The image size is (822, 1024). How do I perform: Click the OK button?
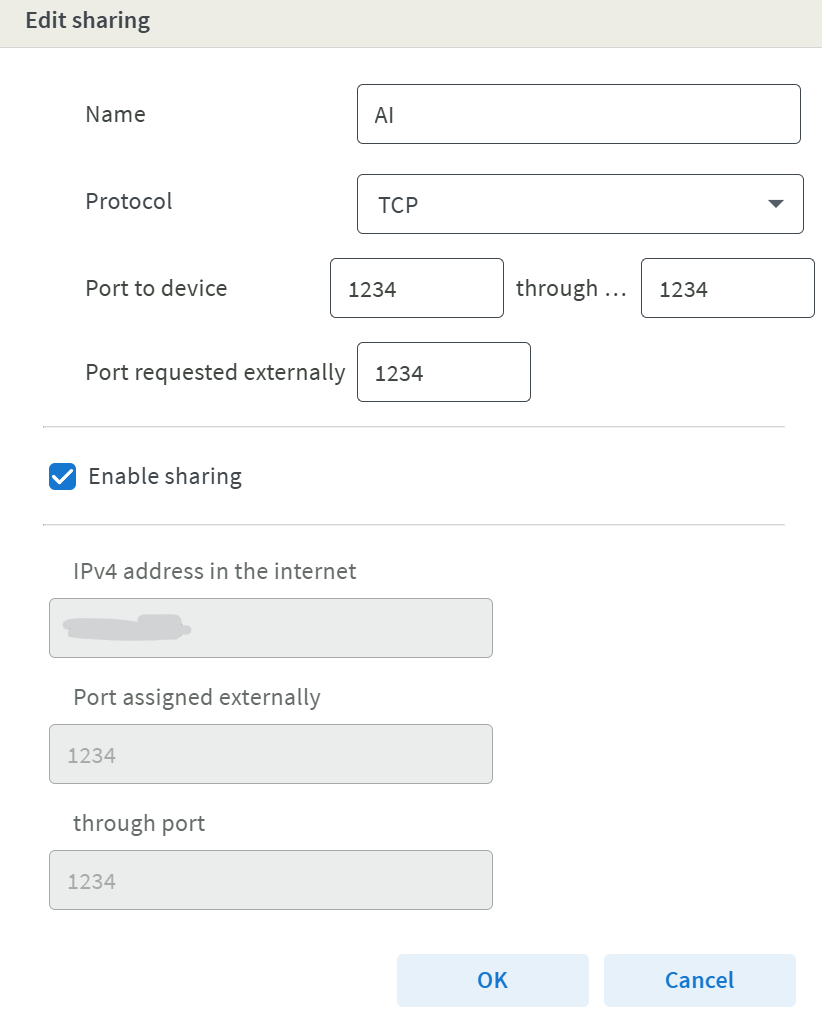coord(492,980)
